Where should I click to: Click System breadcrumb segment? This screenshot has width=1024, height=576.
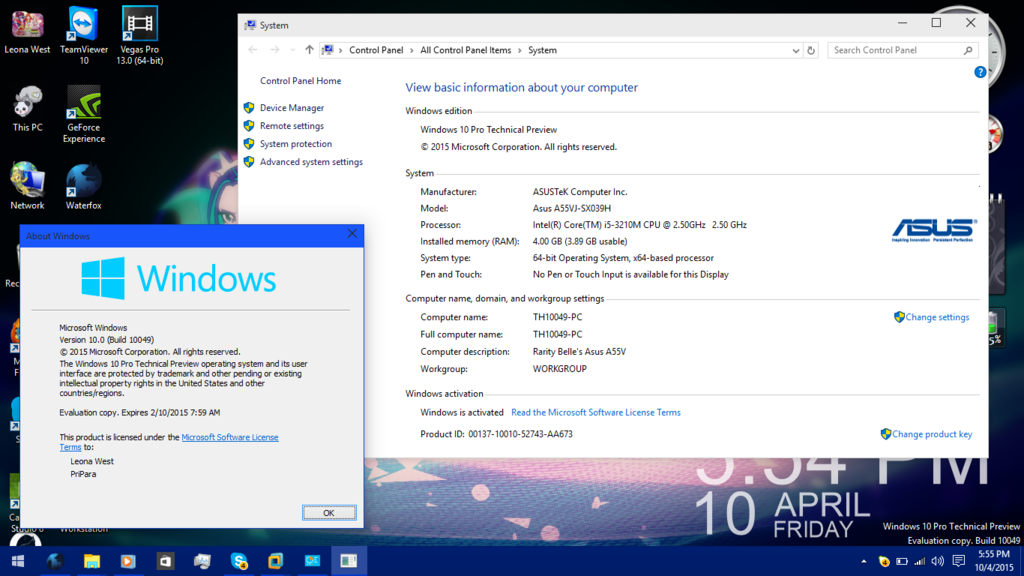pyautogui.click(x=542, y=50)
